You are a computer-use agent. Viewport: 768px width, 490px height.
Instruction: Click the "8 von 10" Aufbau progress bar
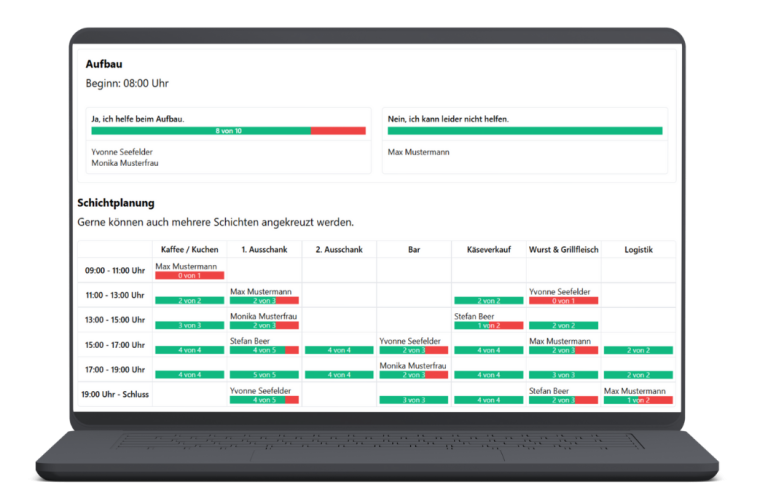click(229, 131)
